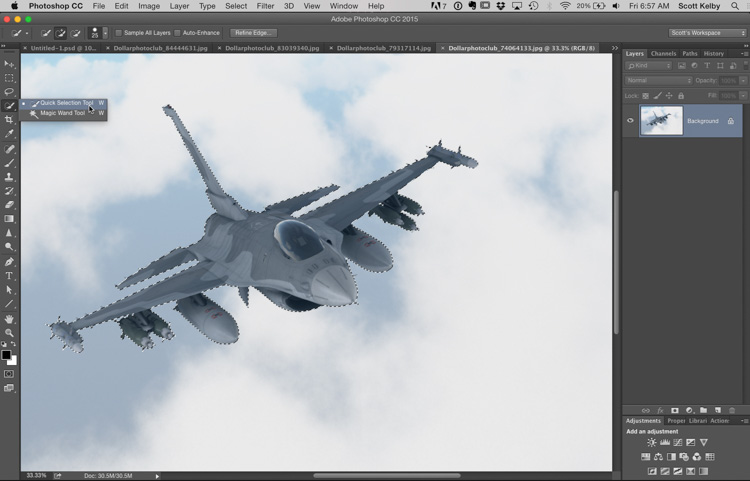Screen dimensions: 750x481
Task: Click the foreground color swatch
Action: coord(6,355)
